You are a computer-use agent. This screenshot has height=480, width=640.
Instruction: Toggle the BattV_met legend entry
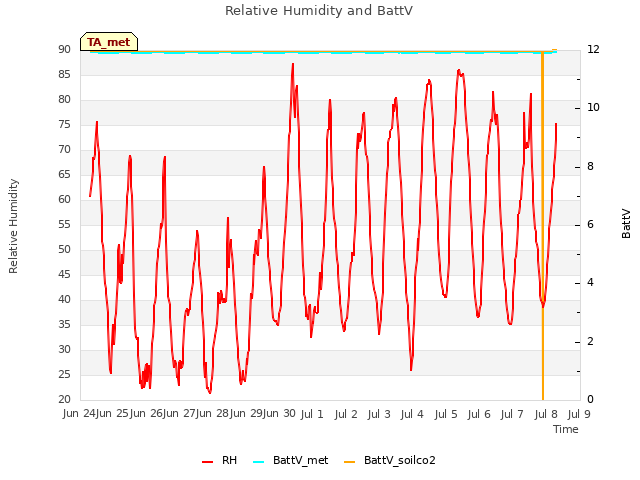tap(291, 460)
